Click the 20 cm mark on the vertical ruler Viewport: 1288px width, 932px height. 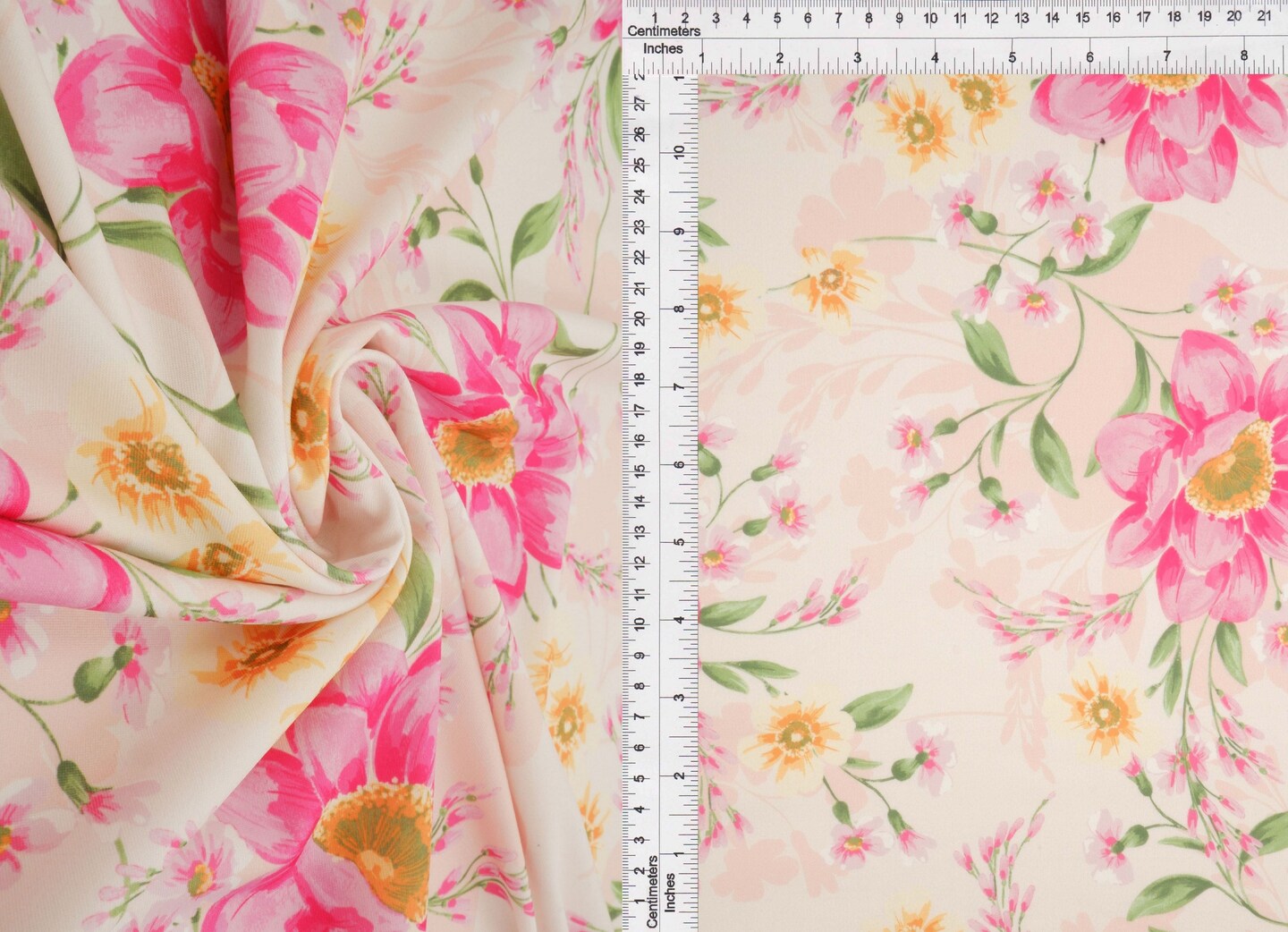point(640,318)
